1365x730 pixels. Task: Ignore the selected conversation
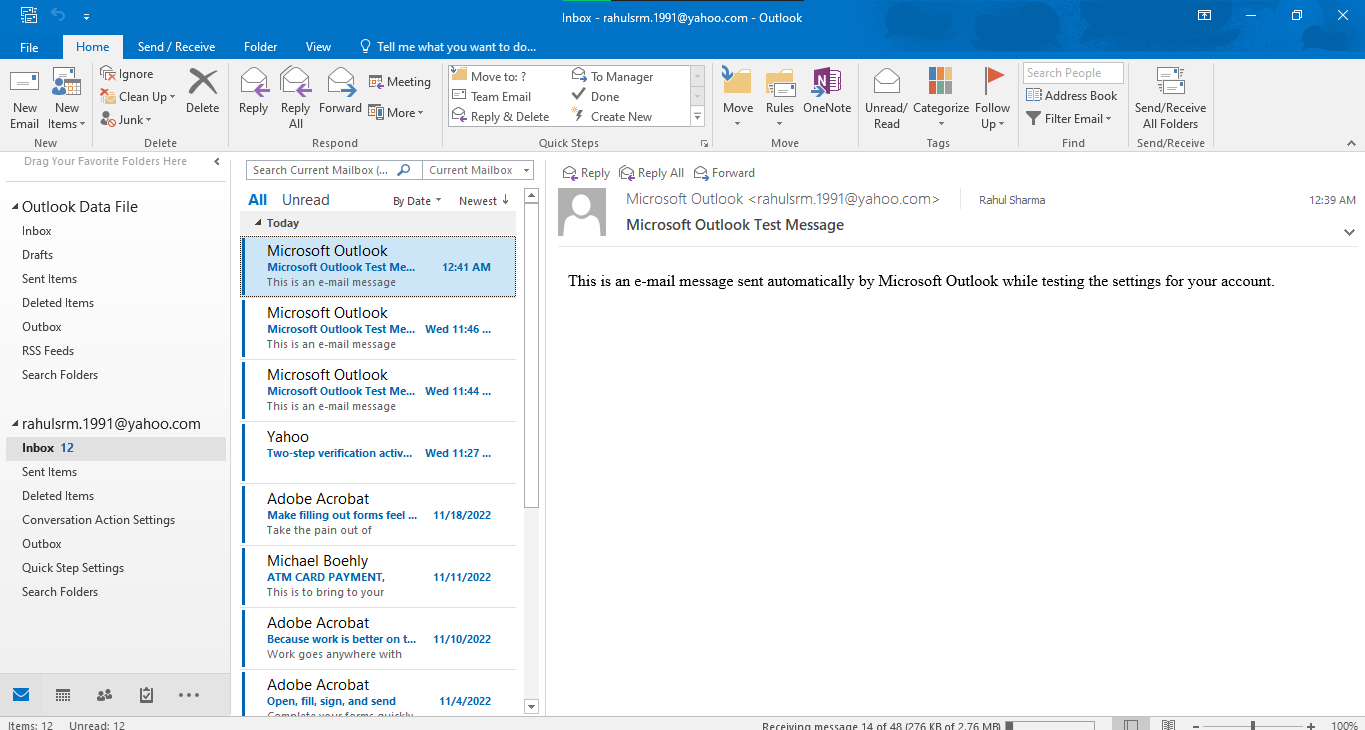pyautogui.click(x=127, y=74)
